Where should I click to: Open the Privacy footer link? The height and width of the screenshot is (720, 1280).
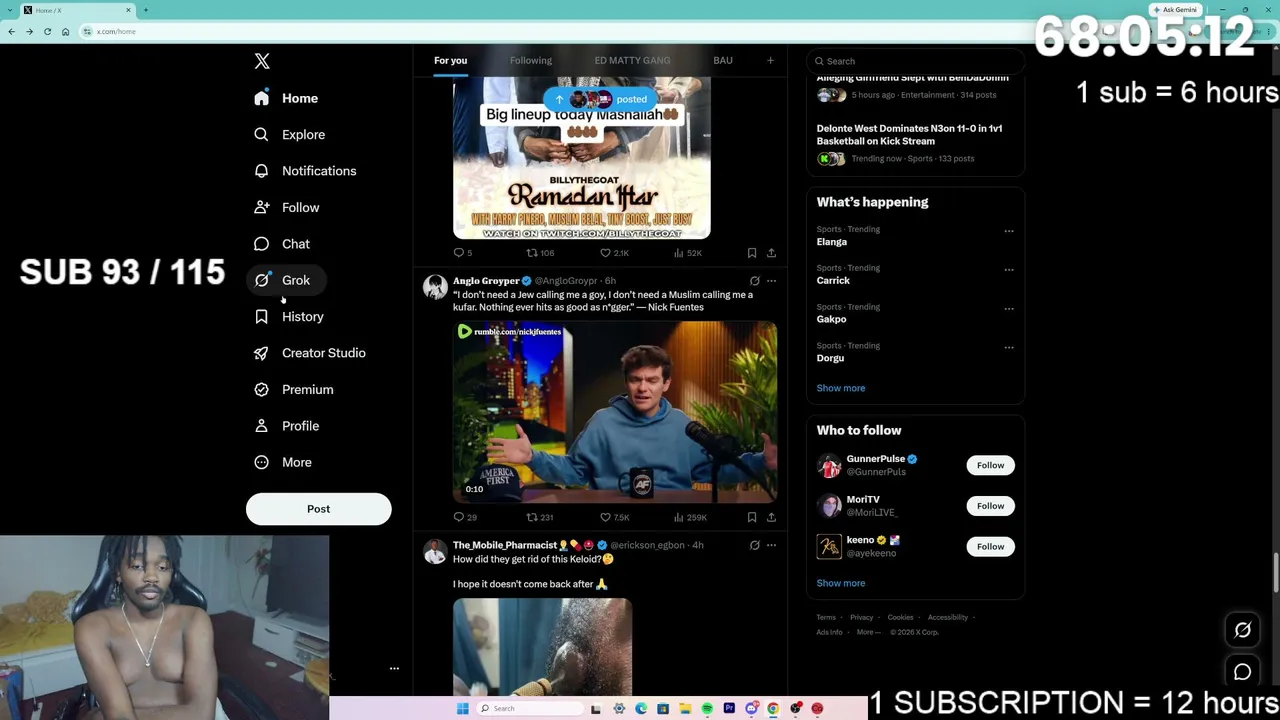pyautogui.click(x=861, y=618)
